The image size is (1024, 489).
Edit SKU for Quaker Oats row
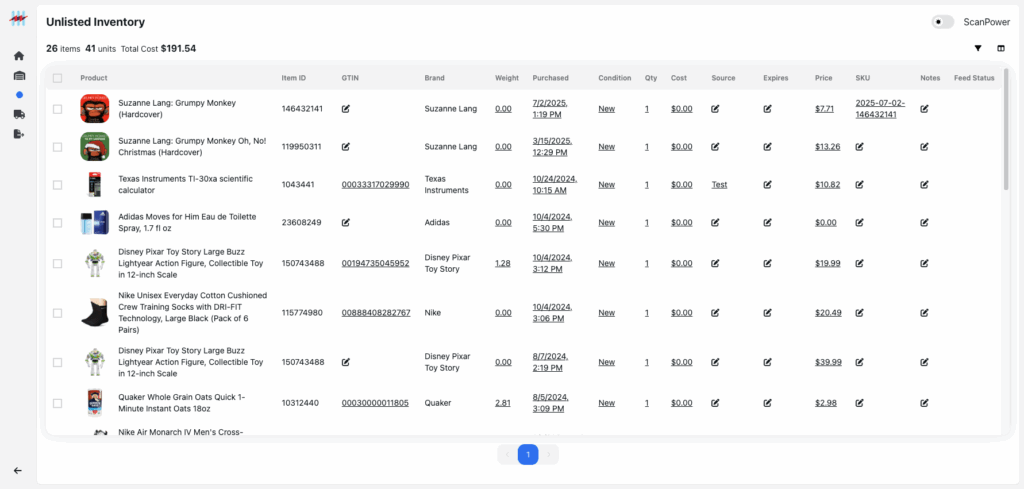click(859, 403)
